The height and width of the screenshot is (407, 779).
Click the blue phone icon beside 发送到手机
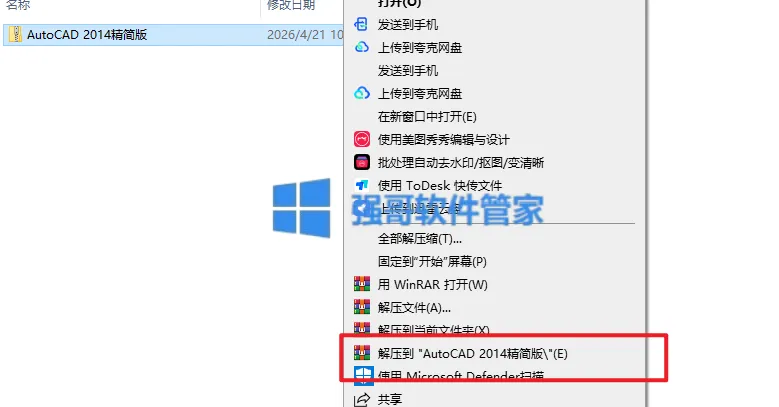pos(361,24)
